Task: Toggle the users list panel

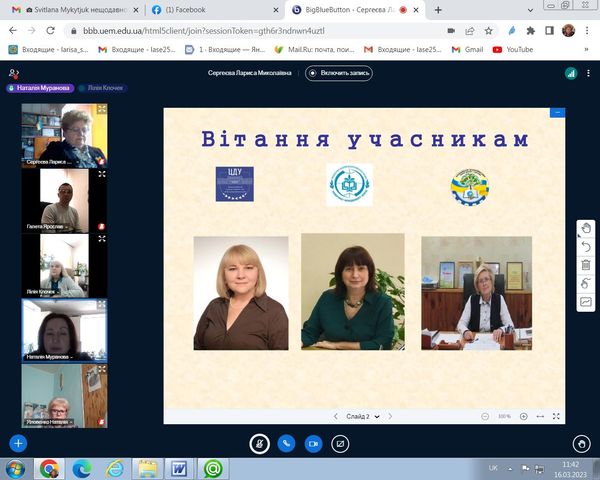Action: [x=14, y=73]
